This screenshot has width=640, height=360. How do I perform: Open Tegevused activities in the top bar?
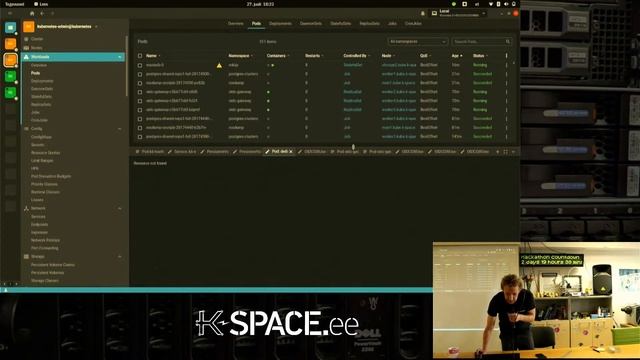15,4
